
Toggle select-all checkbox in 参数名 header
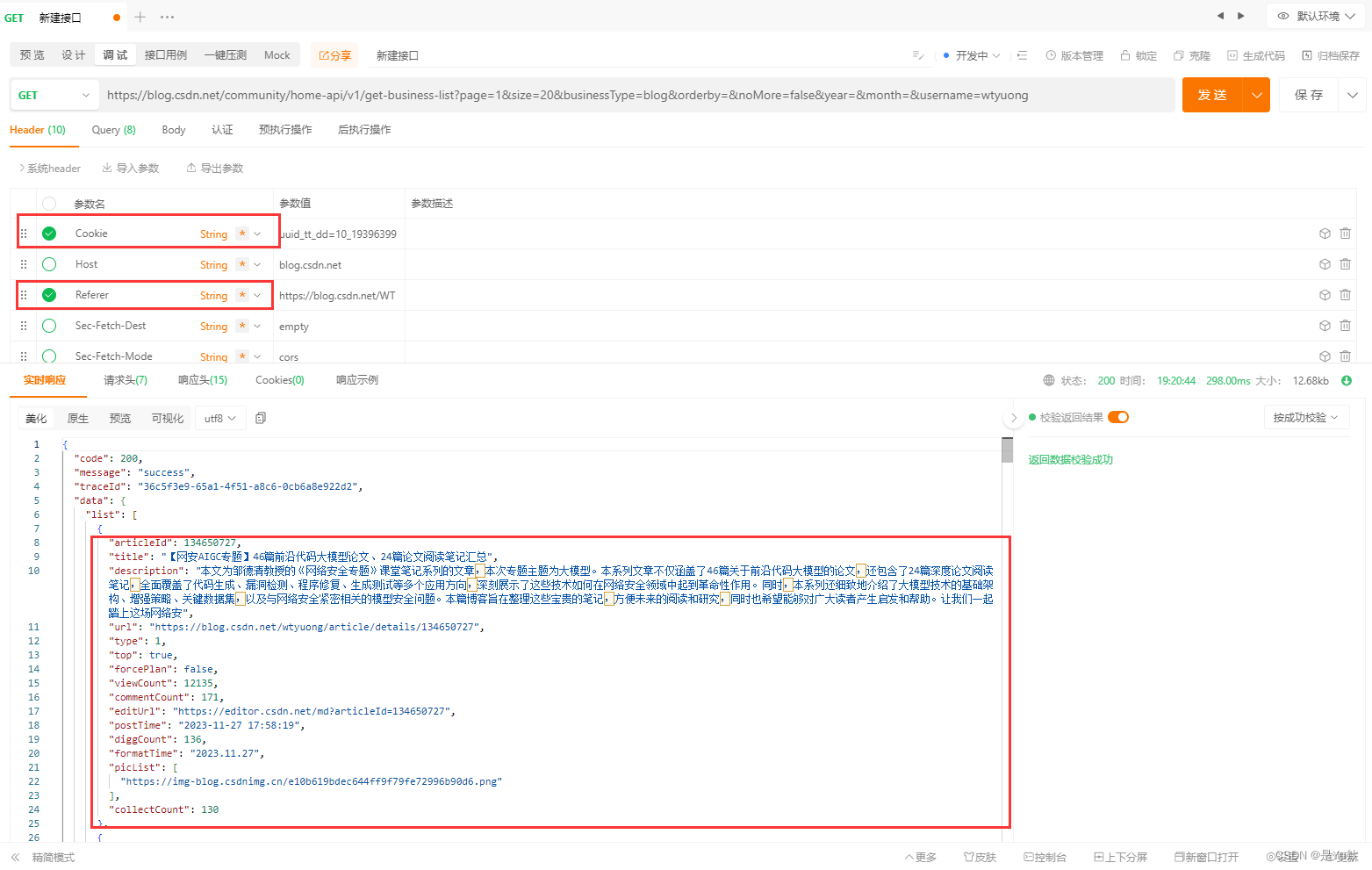(49, 204)
